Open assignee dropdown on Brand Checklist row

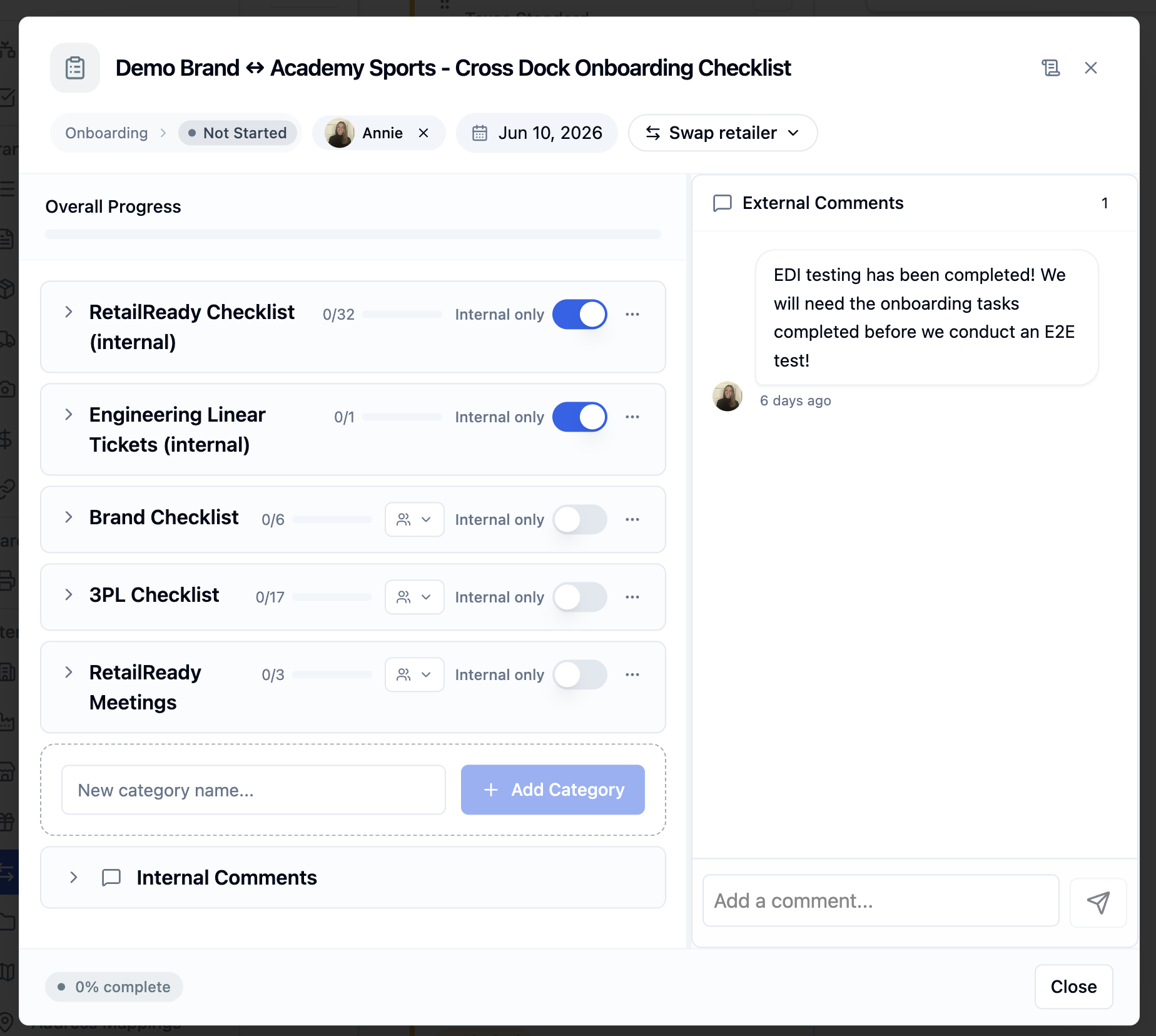click(414, 519)
